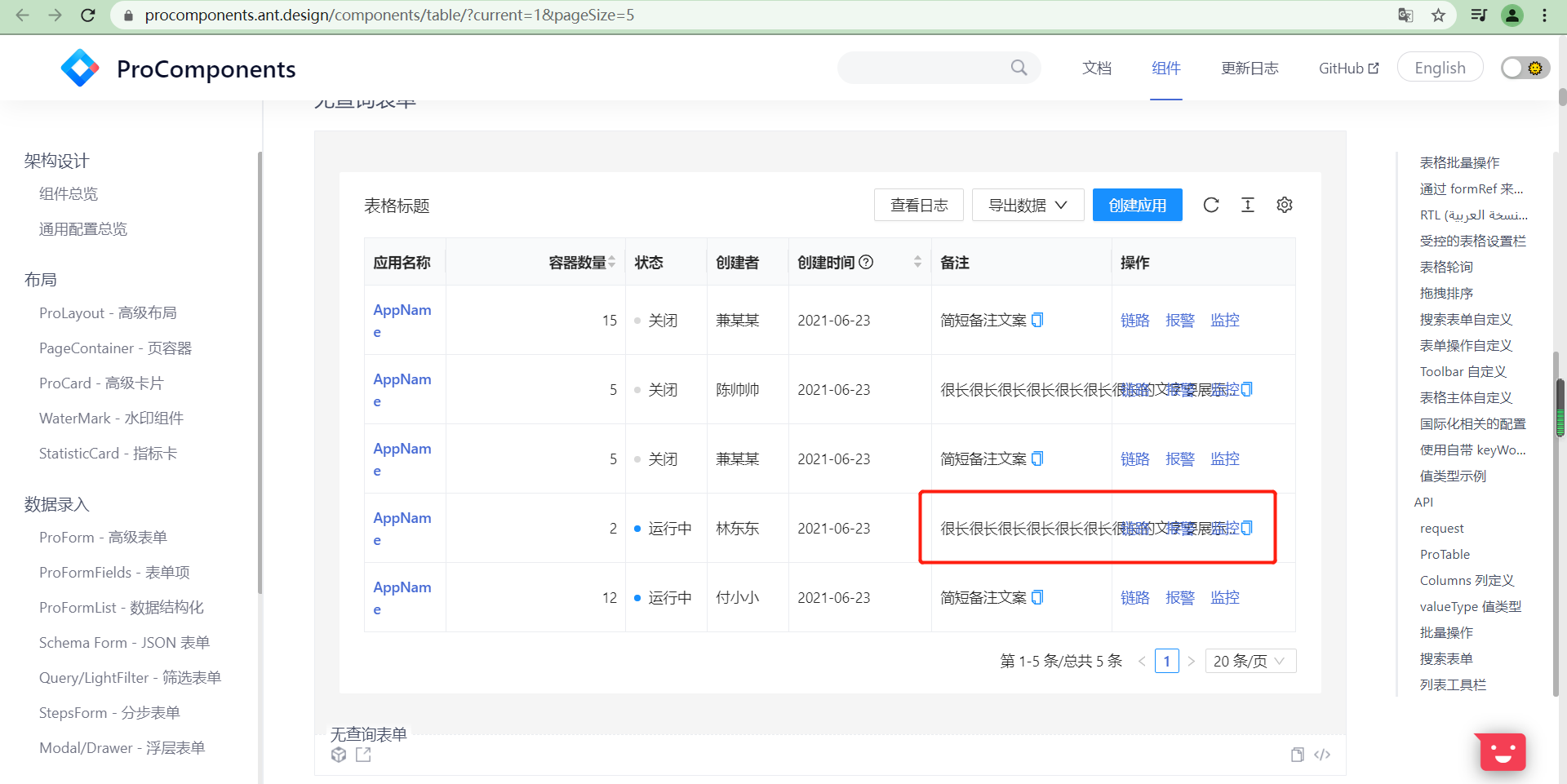Refresh the table with the reload icon

[1211, 205]
